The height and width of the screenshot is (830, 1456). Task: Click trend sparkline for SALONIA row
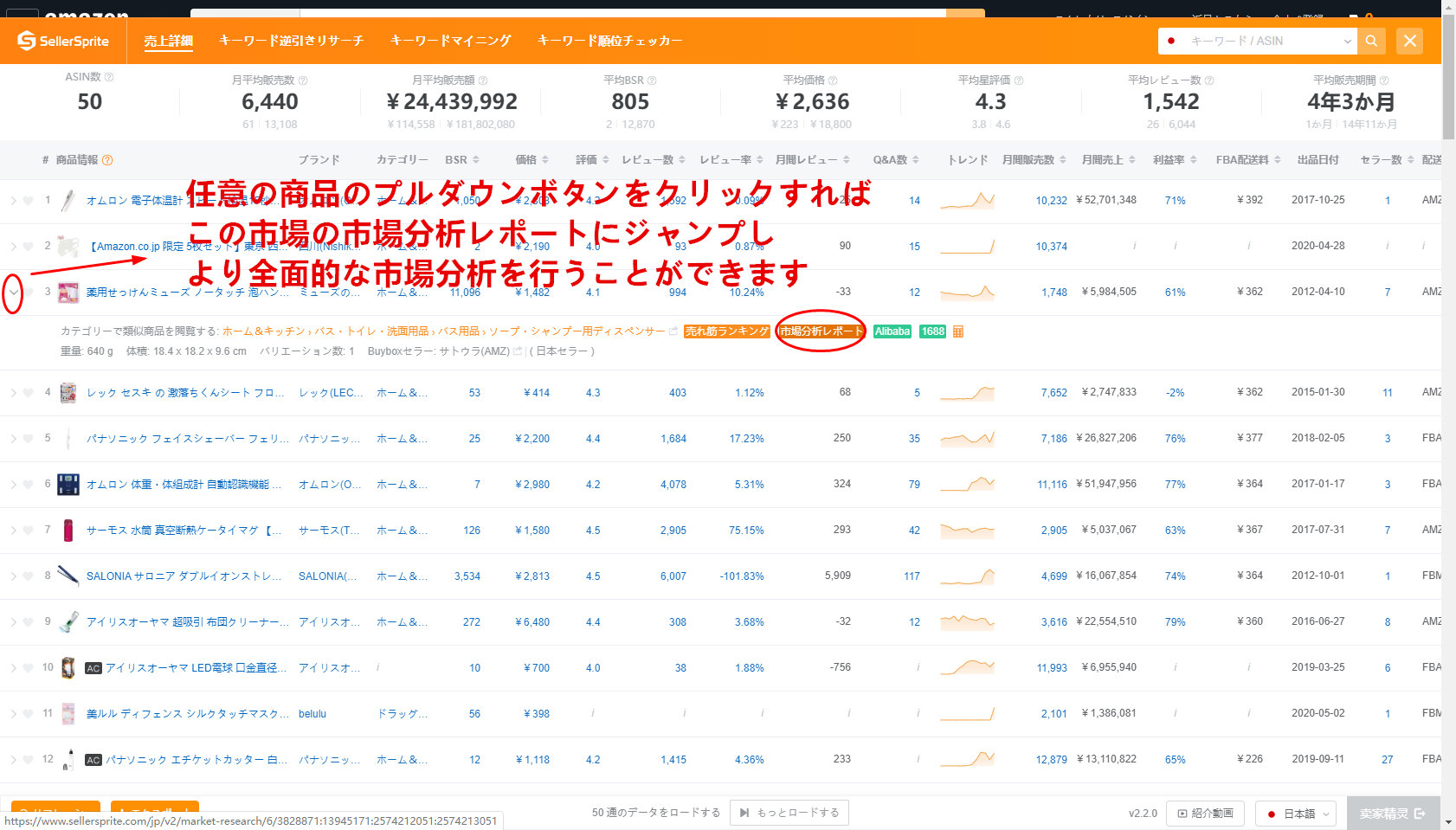tap(967, 576)
